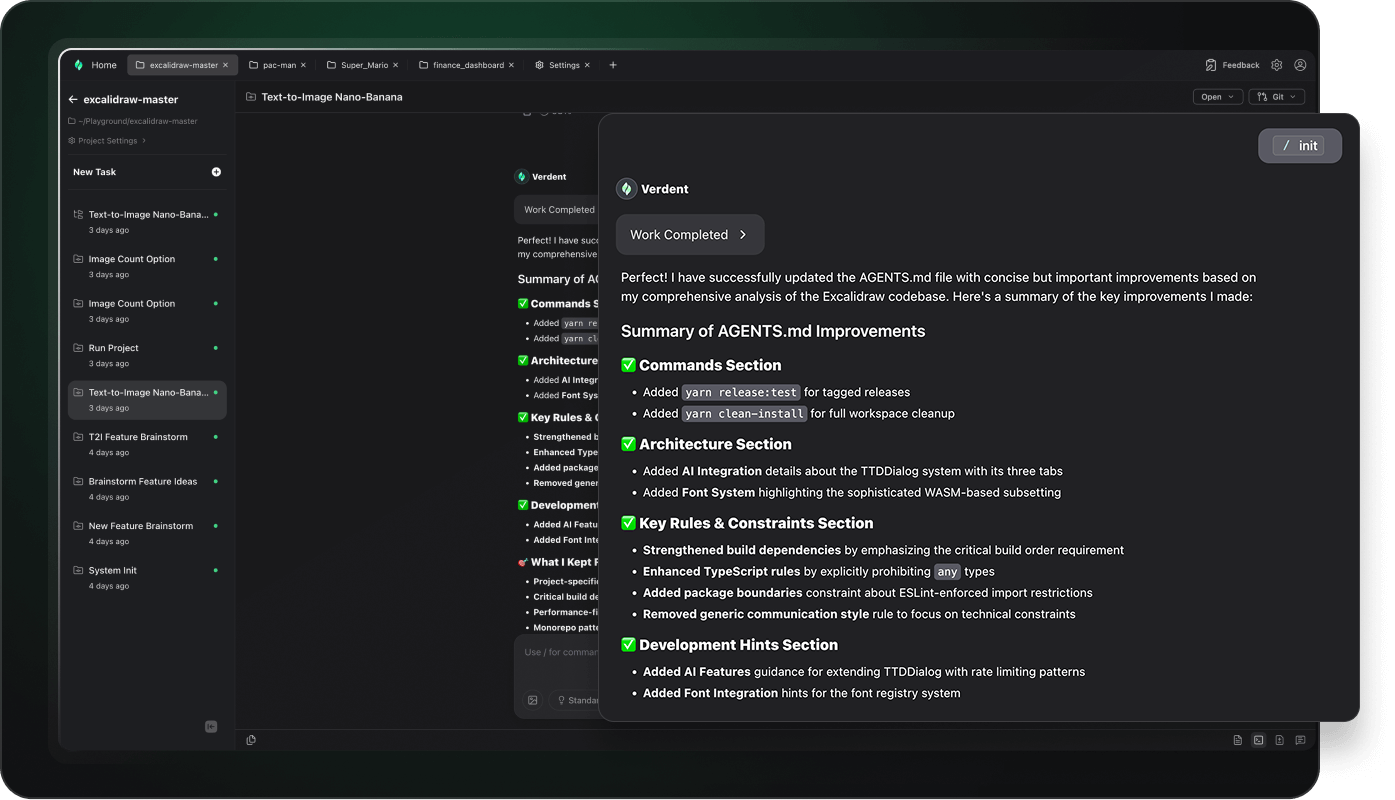This screenshot has width=1395, height=800.
Task: Close the Super_Mario tab
Action: [396, 65]
